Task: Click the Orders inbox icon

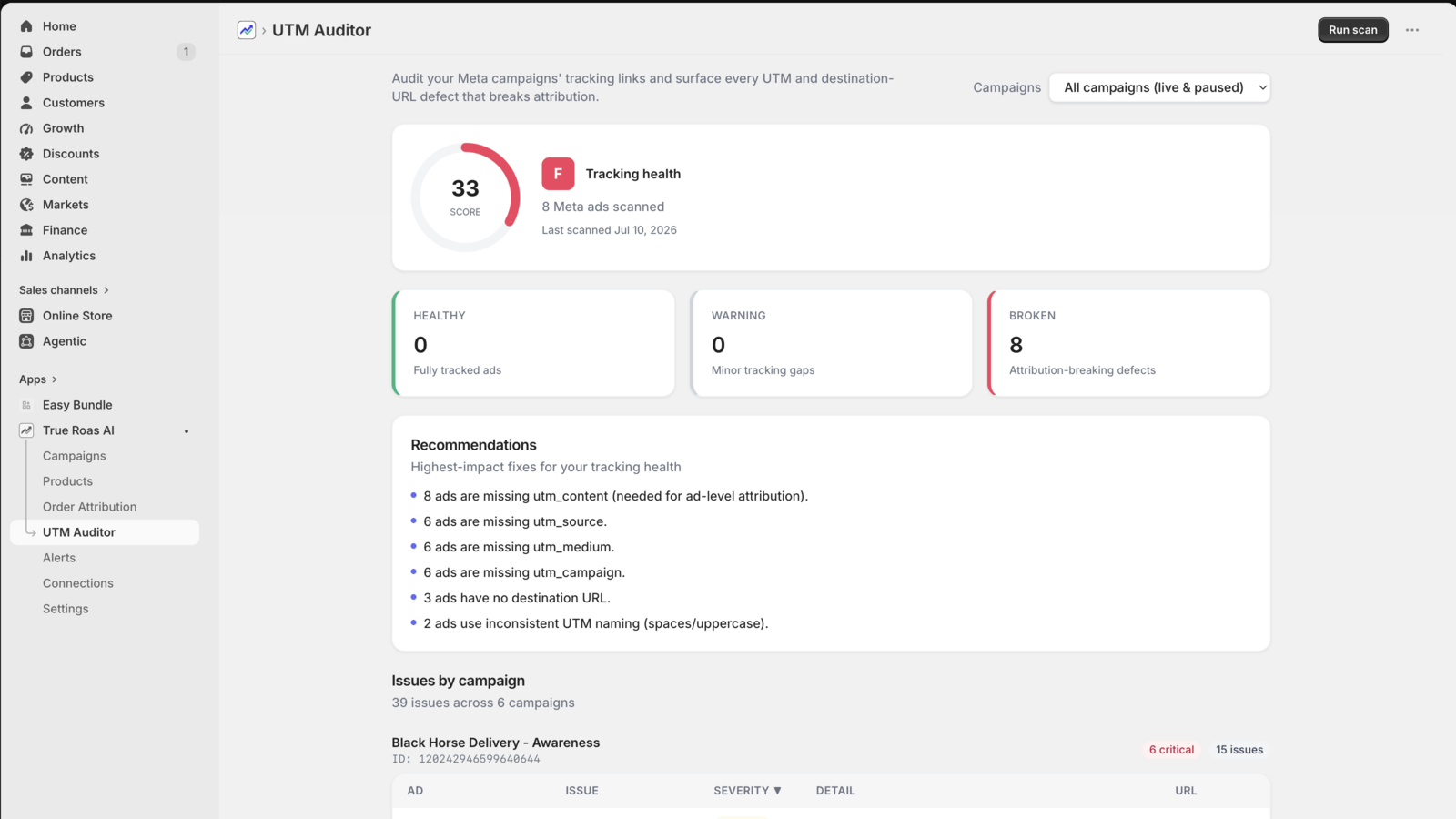Action: tap(26, 52)
